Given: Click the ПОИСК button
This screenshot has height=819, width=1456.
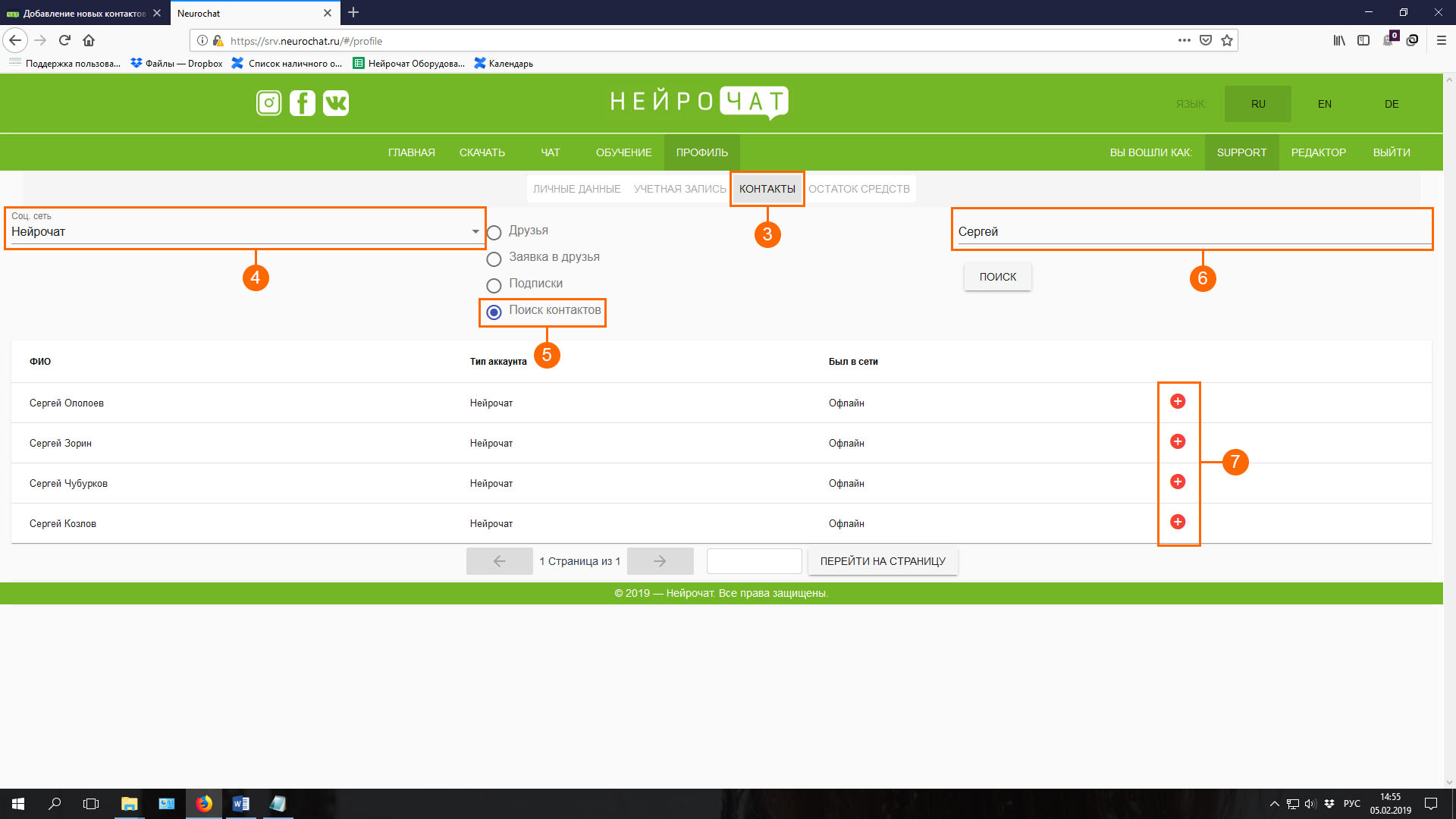Looking at the screenshot, I should pyautogui.click(x=998, y=277).
